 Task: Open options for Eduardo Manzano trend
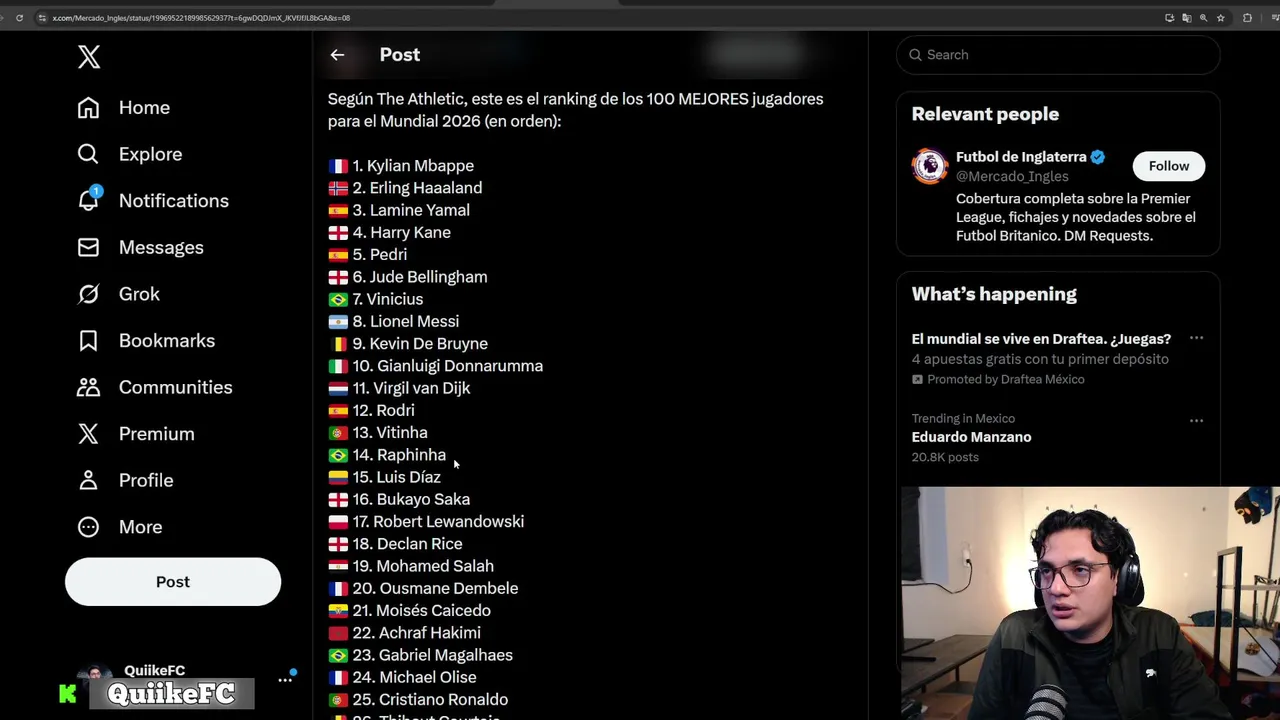pyautogui.click(x=1196, y=421)
